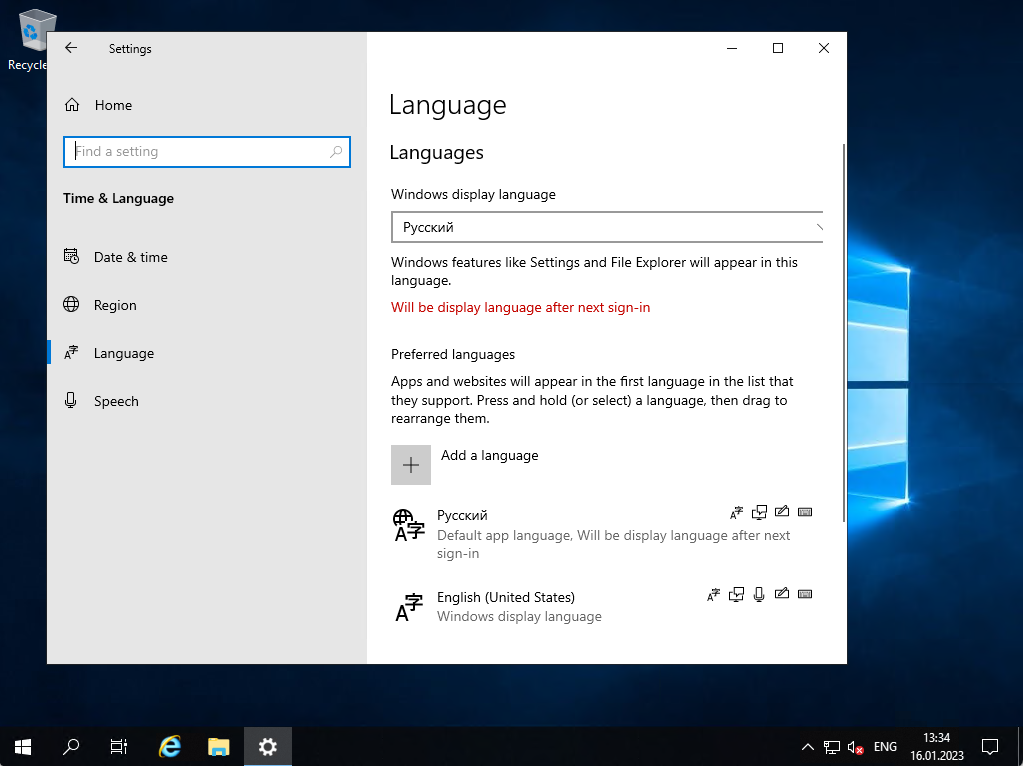Open Region settings using the globe icon
The width and height of the screenshot is (1023, 766).
72,305
